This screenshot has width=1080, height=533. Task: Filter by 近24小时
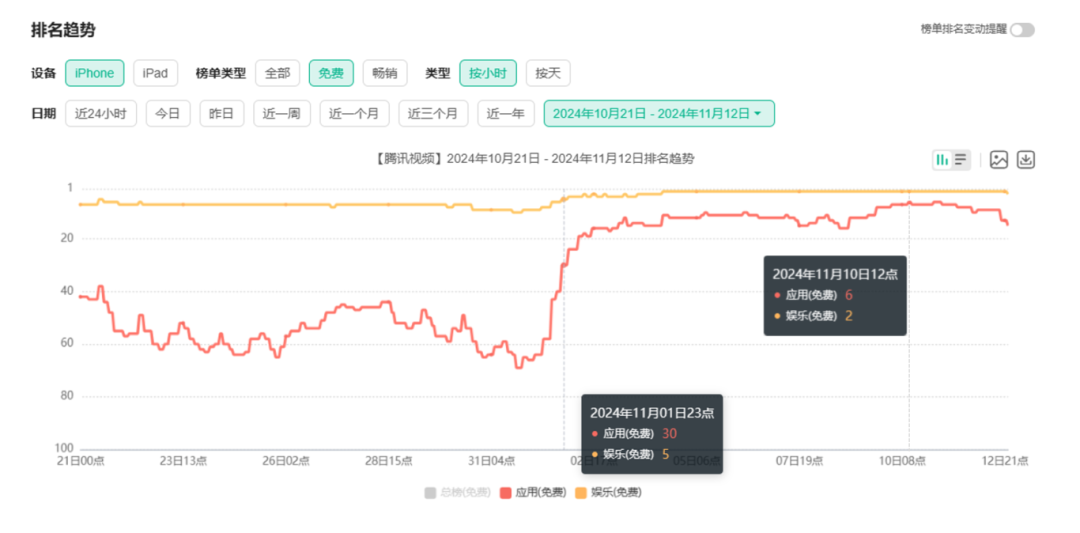pyautogui.click(x=101, y=114)
